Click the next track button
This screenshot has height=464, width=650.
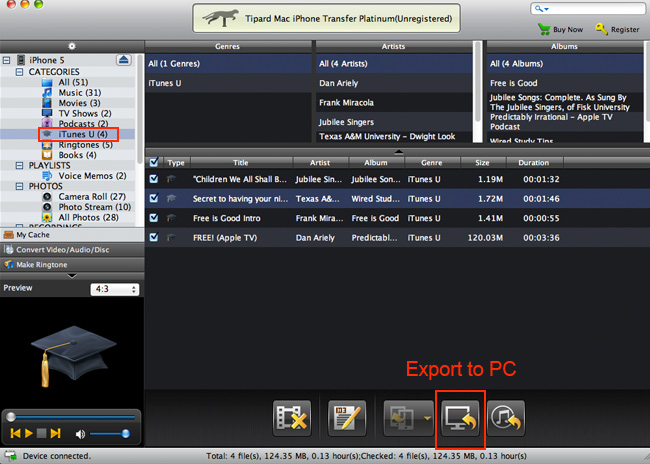(55, 433)
